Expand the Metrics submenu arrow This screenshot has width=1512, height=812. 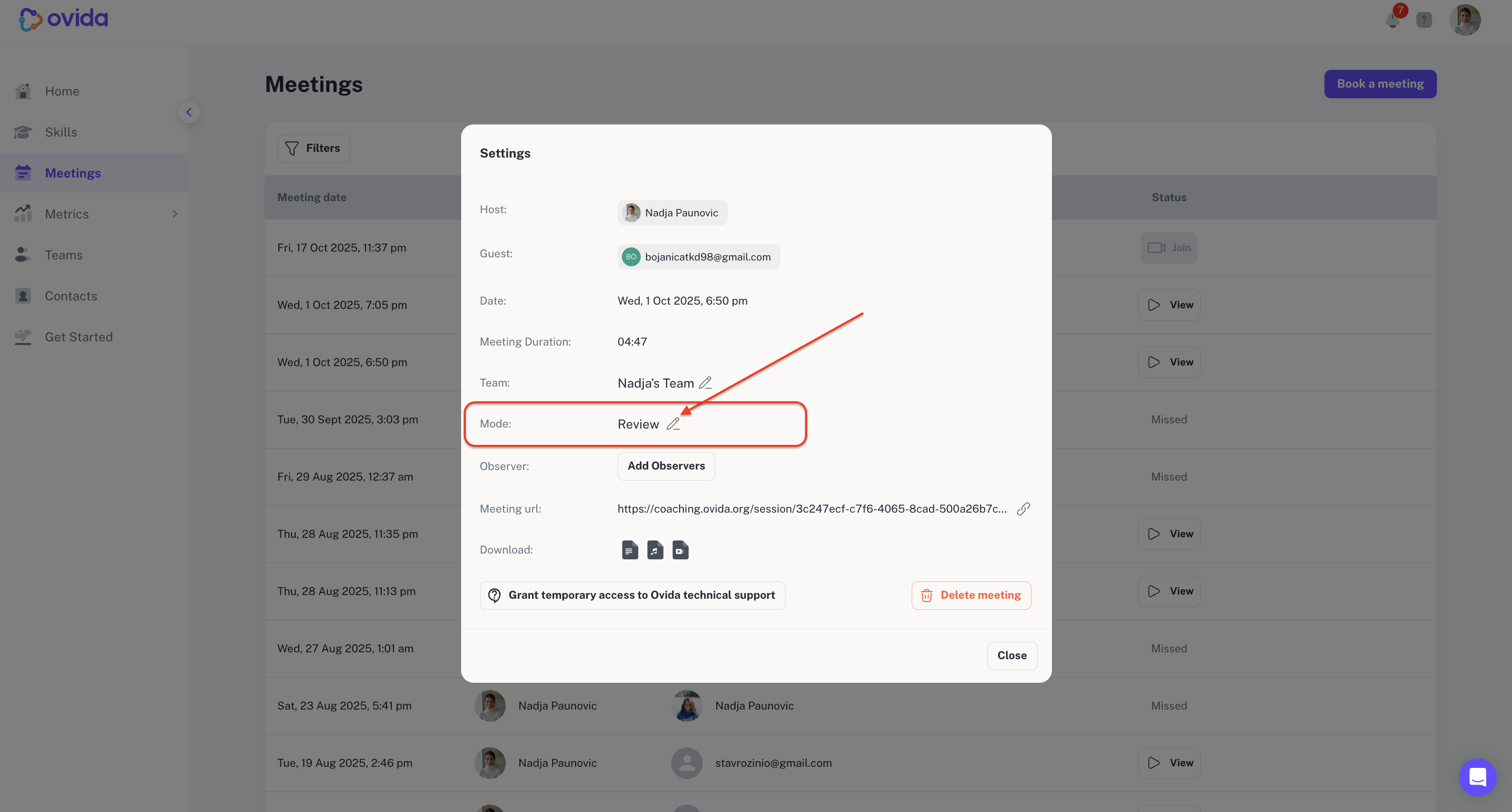pyautogui.click(x=174, y=214)
